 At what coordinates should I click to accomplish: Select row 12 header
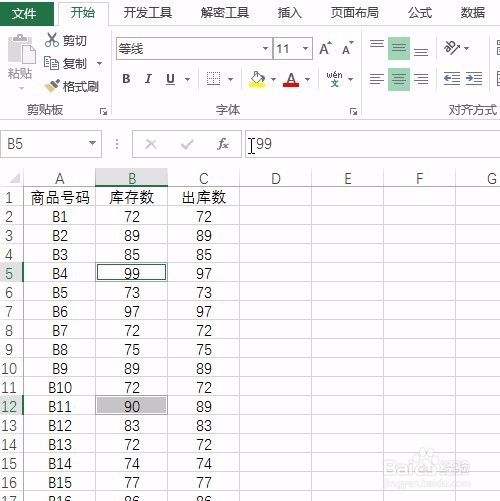click(x=11, y=406)
